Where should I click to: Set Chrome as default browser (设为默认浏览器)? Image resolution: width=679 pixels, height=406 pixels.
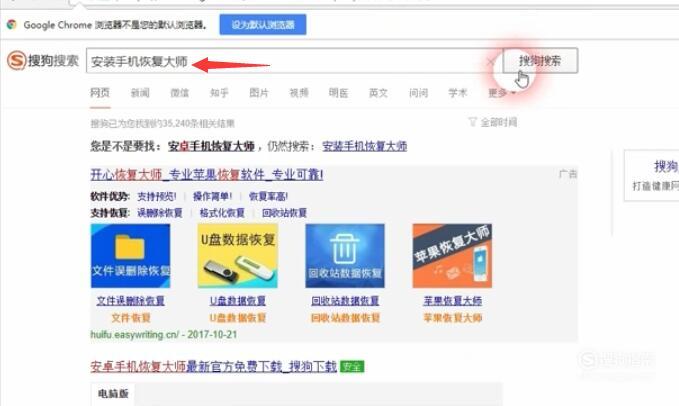coord(263,25)
